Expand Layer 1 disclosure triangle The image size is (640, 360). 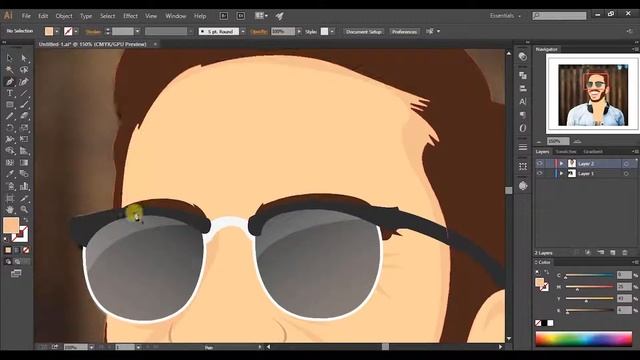(562, 173)
